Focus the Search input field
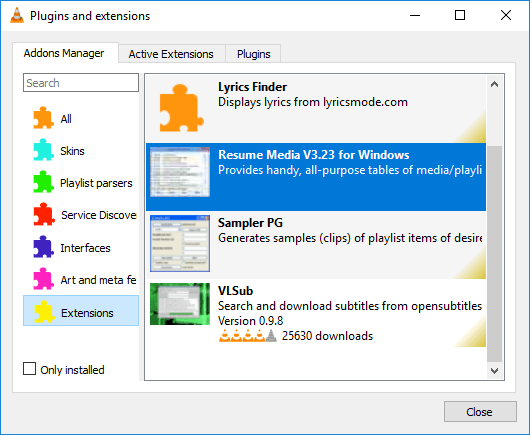This screenshot has height=435, width=530. [81, 83]
